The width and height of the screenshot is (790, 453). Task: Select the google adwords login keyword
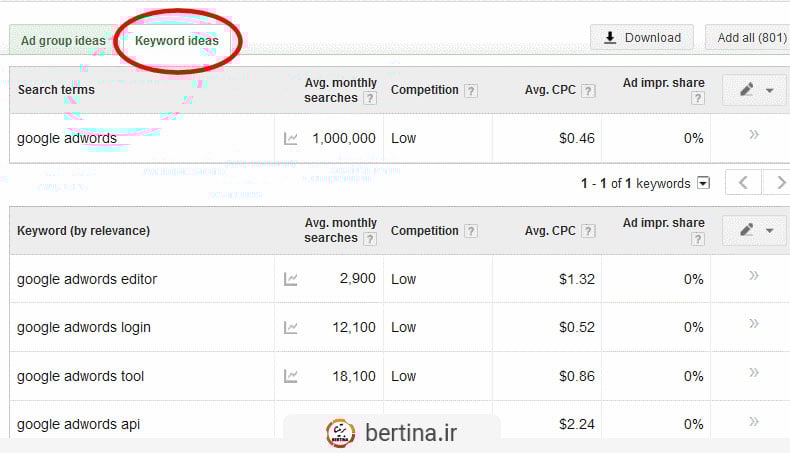pos(84,328)
